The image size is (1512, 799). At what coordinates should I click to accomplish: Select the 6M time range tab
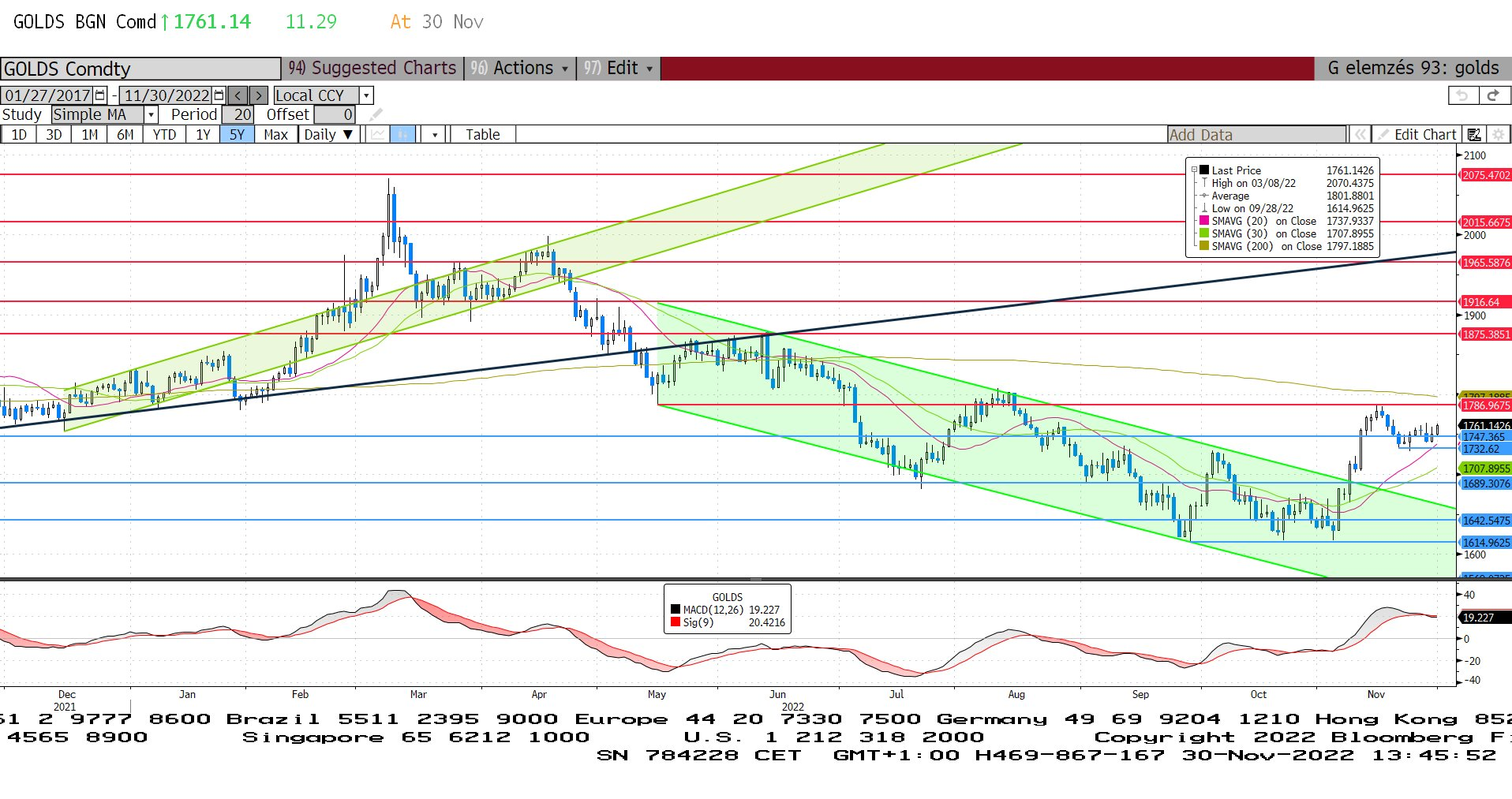[x=125, y=135]
